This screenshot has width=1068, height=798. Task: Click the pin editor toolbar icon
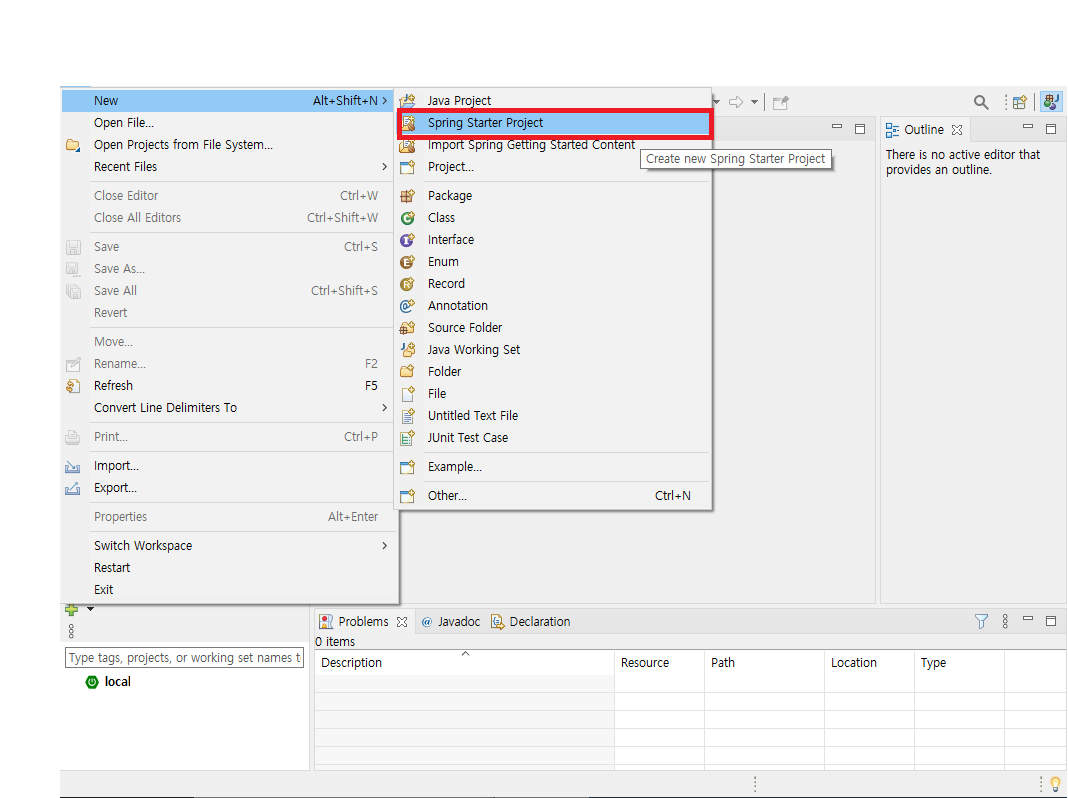781,103
